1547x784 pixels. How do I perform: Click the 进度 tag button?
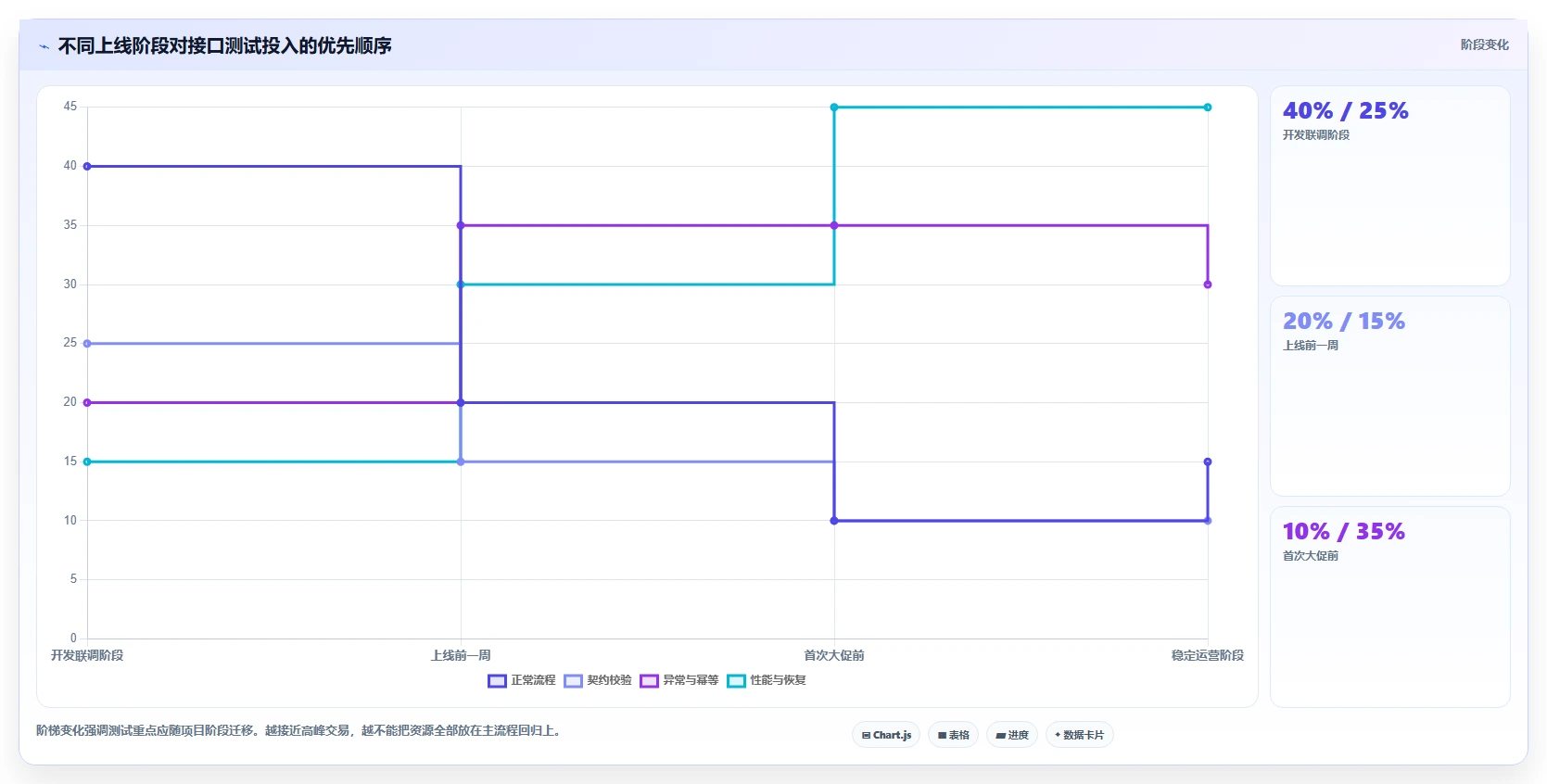pos(1012,735)
